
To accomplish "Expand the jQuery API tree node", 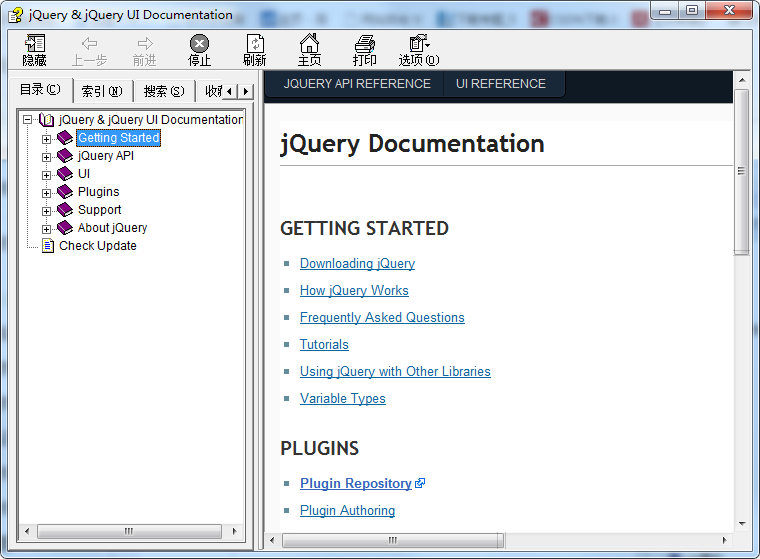I will pos(46,156).
